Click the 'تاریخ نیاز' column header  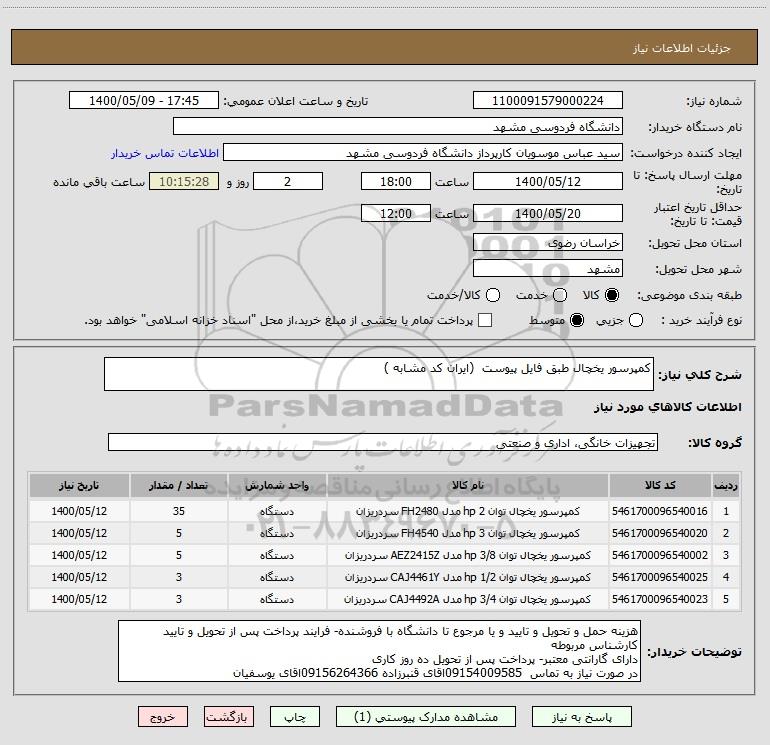coord(79,486)
